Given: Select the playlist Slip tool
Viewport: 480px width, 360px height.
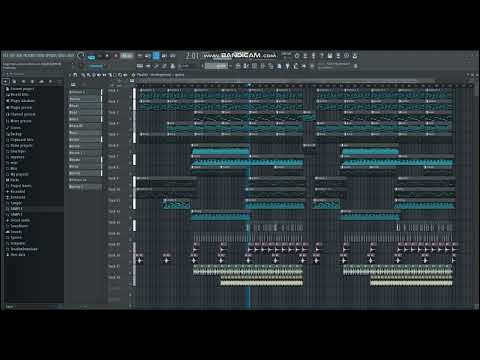Looking at the screenshot, I should [x=104, y=75].
